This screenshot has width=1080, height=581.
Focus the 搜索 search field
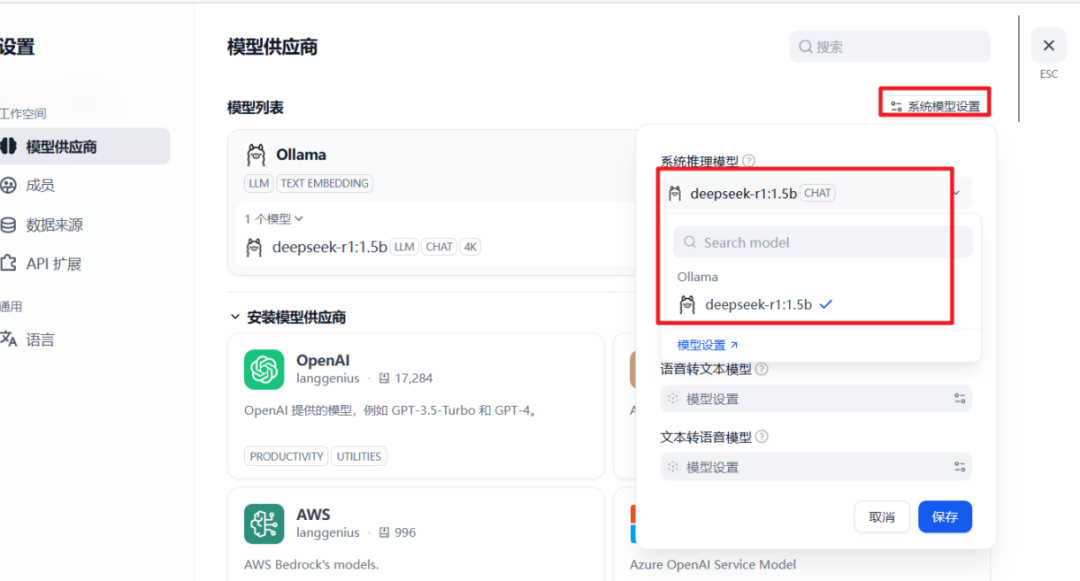890,47
